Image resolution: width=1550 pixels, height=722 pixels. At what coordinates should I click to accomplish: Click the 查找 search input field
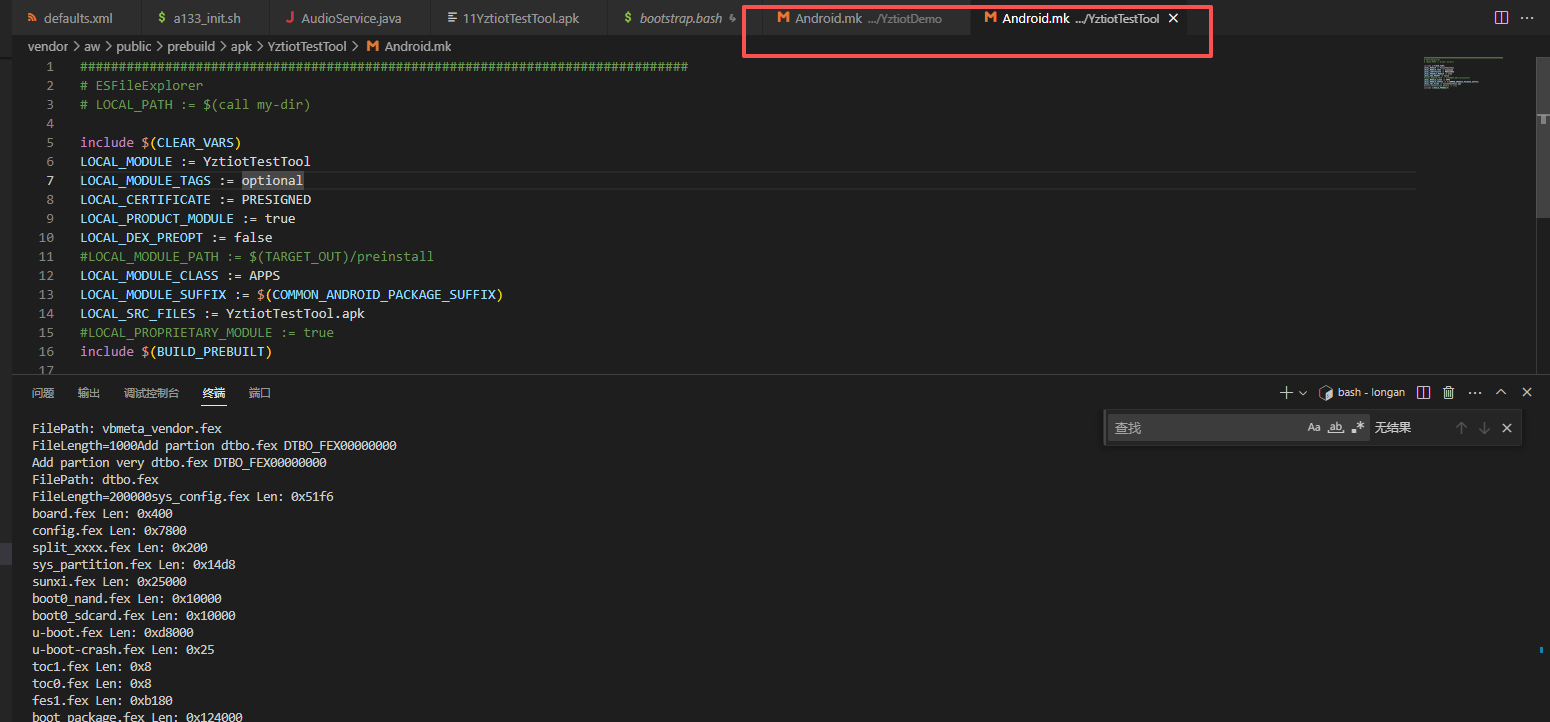tap(1205, 428)
